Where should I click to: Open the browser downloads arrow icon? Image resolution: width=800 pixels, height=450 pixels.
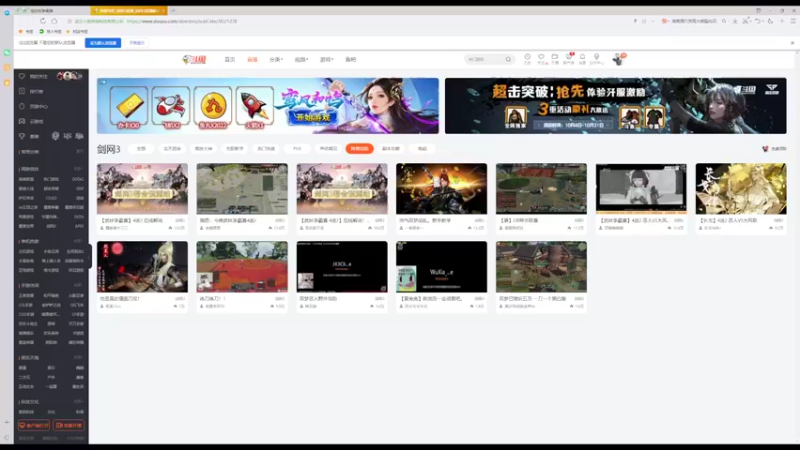tap(735, 21)
